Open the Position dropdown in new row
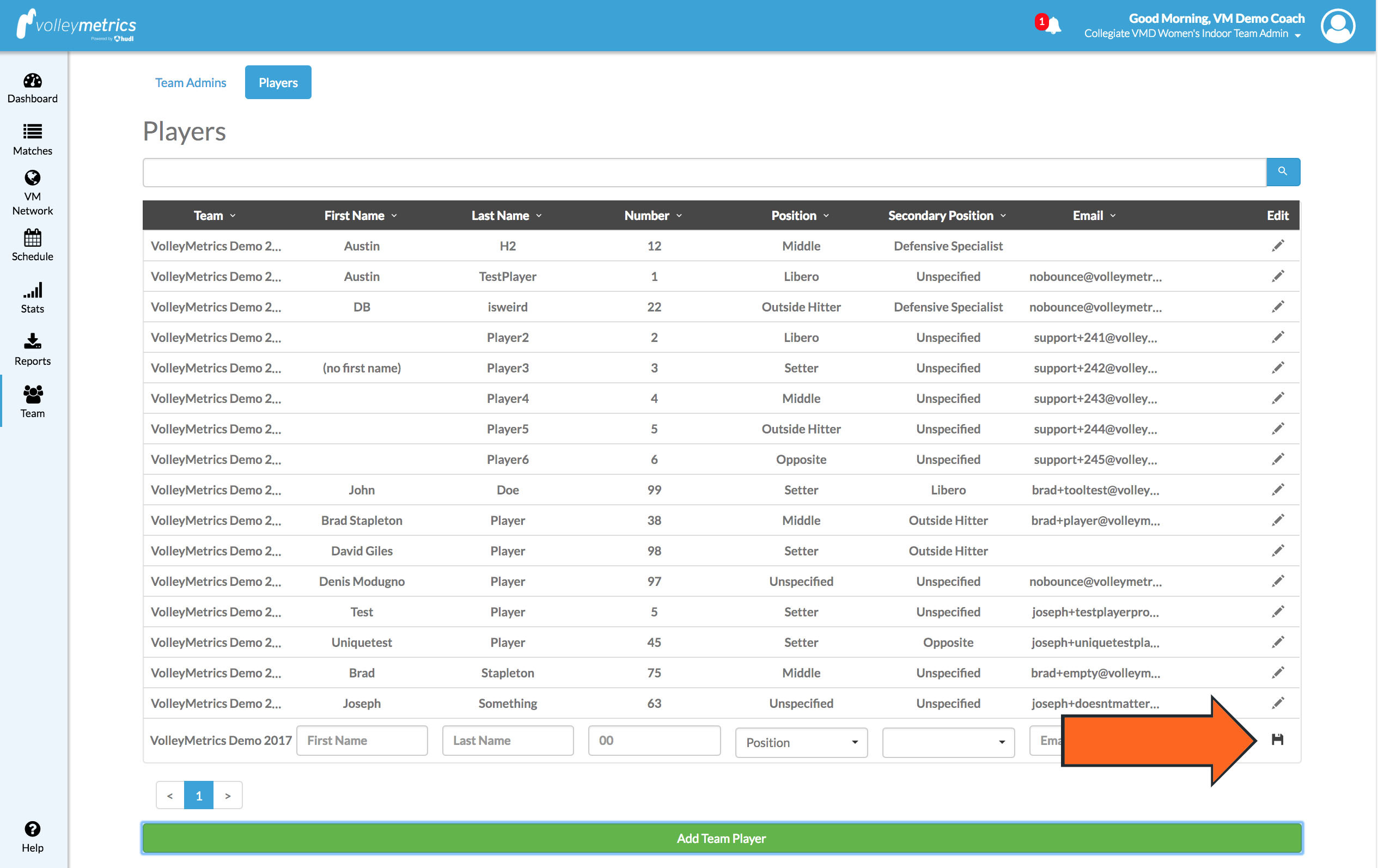Viewport: 1378px width, 868px height. pos(801,742)
